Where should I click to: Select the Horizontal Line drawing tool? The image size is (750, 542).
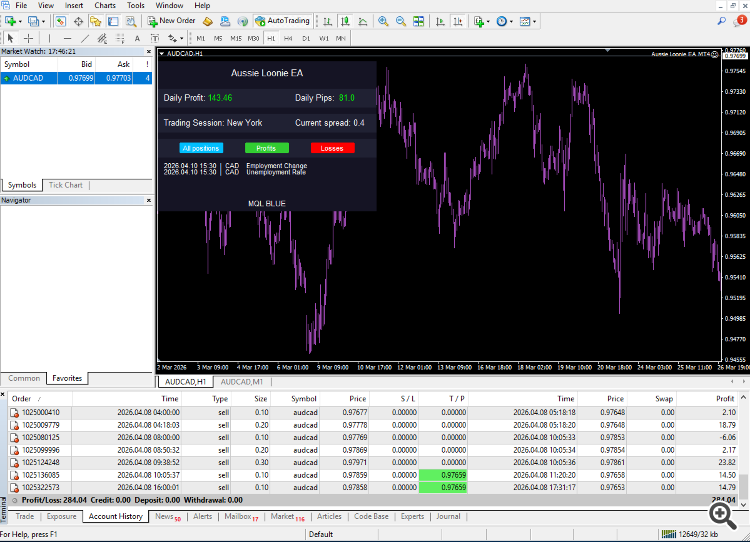click(x=67, y=38)
